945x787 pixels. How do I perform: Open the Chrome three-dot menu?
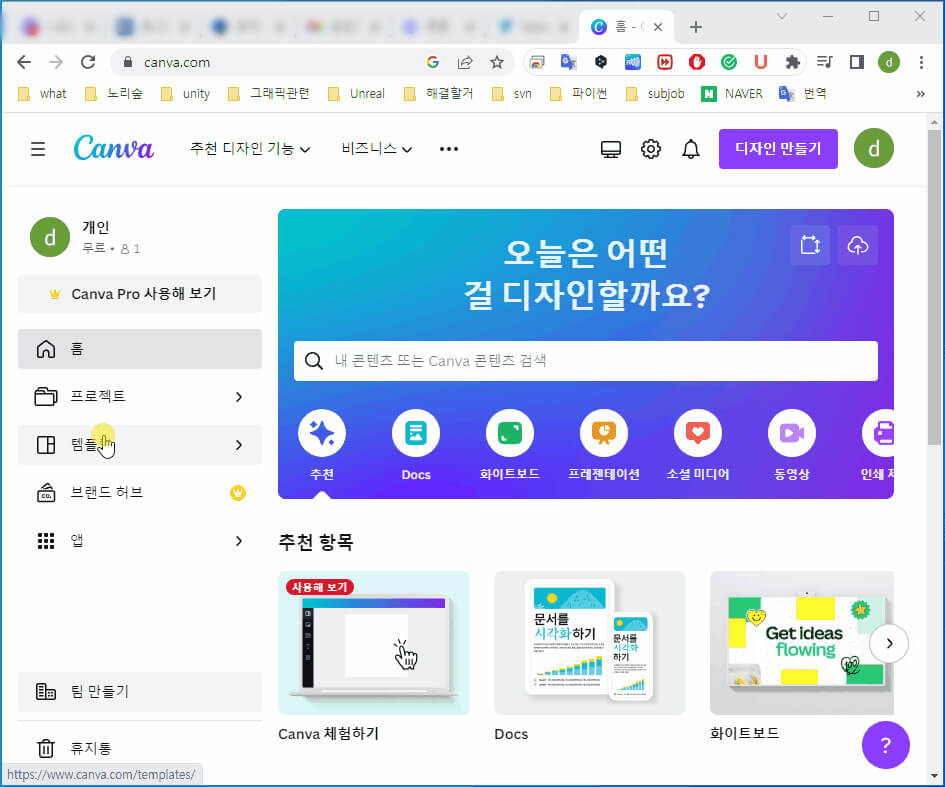coord(921,62)
